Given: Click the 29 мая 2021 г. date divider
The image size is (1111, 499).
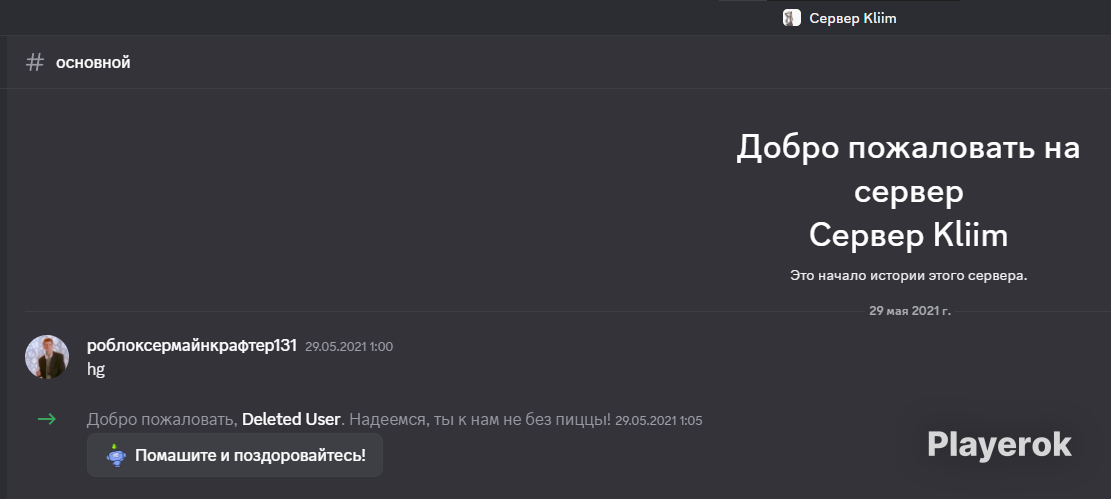Looking at the screenshot, I should [x=910, y=311].
